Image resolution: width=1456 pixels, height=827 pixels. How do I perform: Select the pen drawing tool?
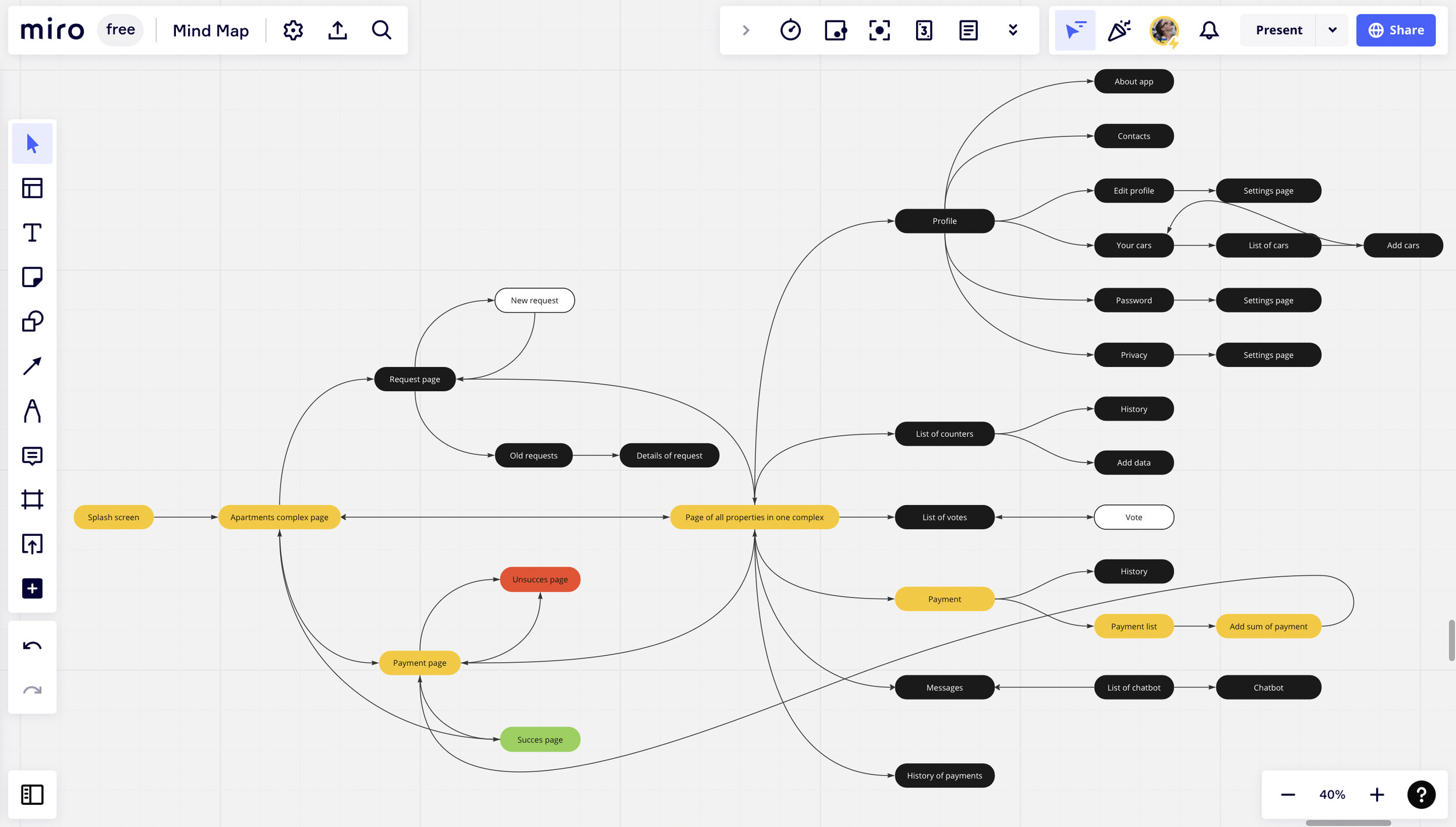click(x=32, y=411)
